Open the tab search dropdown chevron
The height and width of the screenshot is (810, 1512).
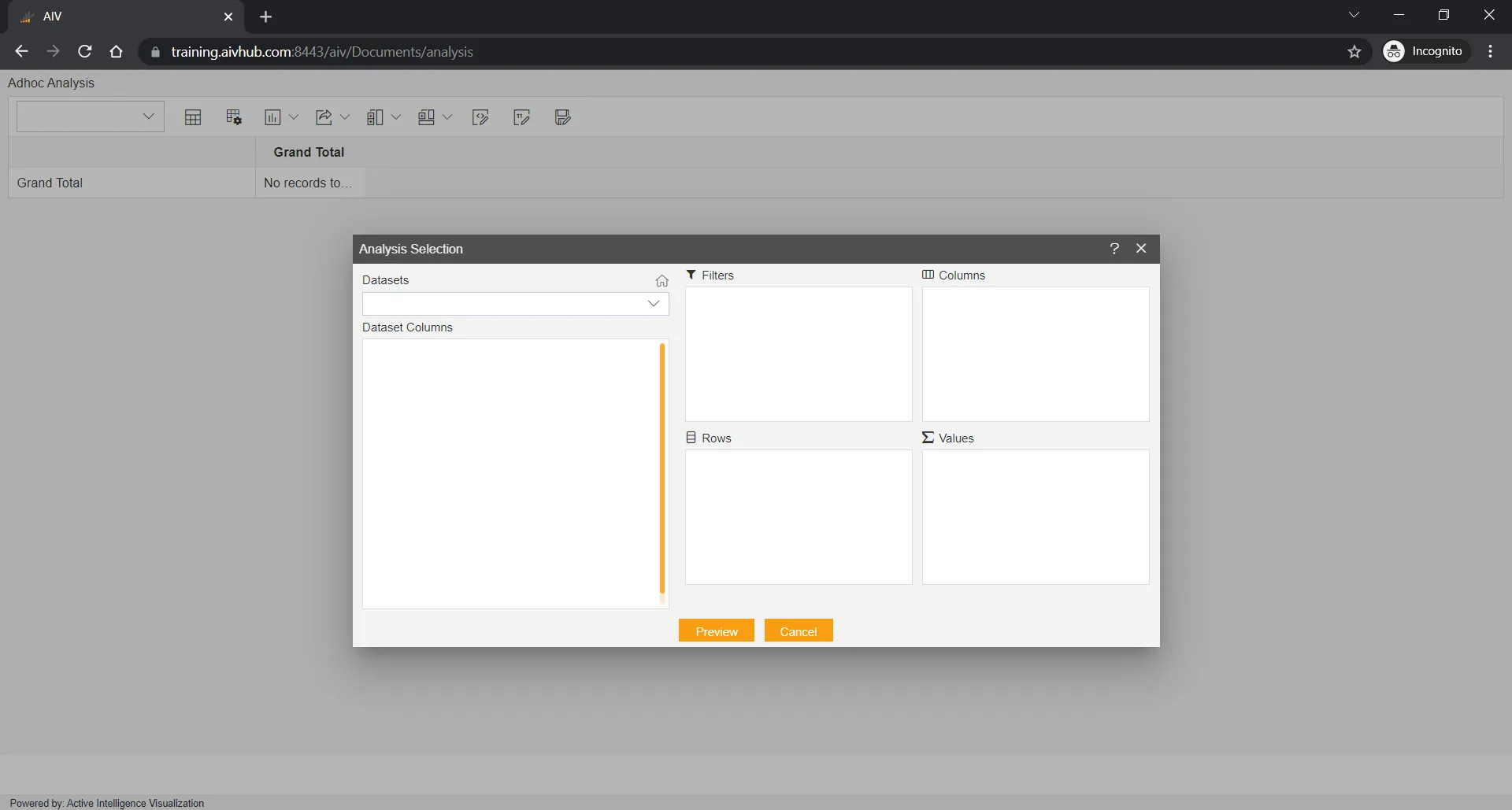click(1354, 15)
